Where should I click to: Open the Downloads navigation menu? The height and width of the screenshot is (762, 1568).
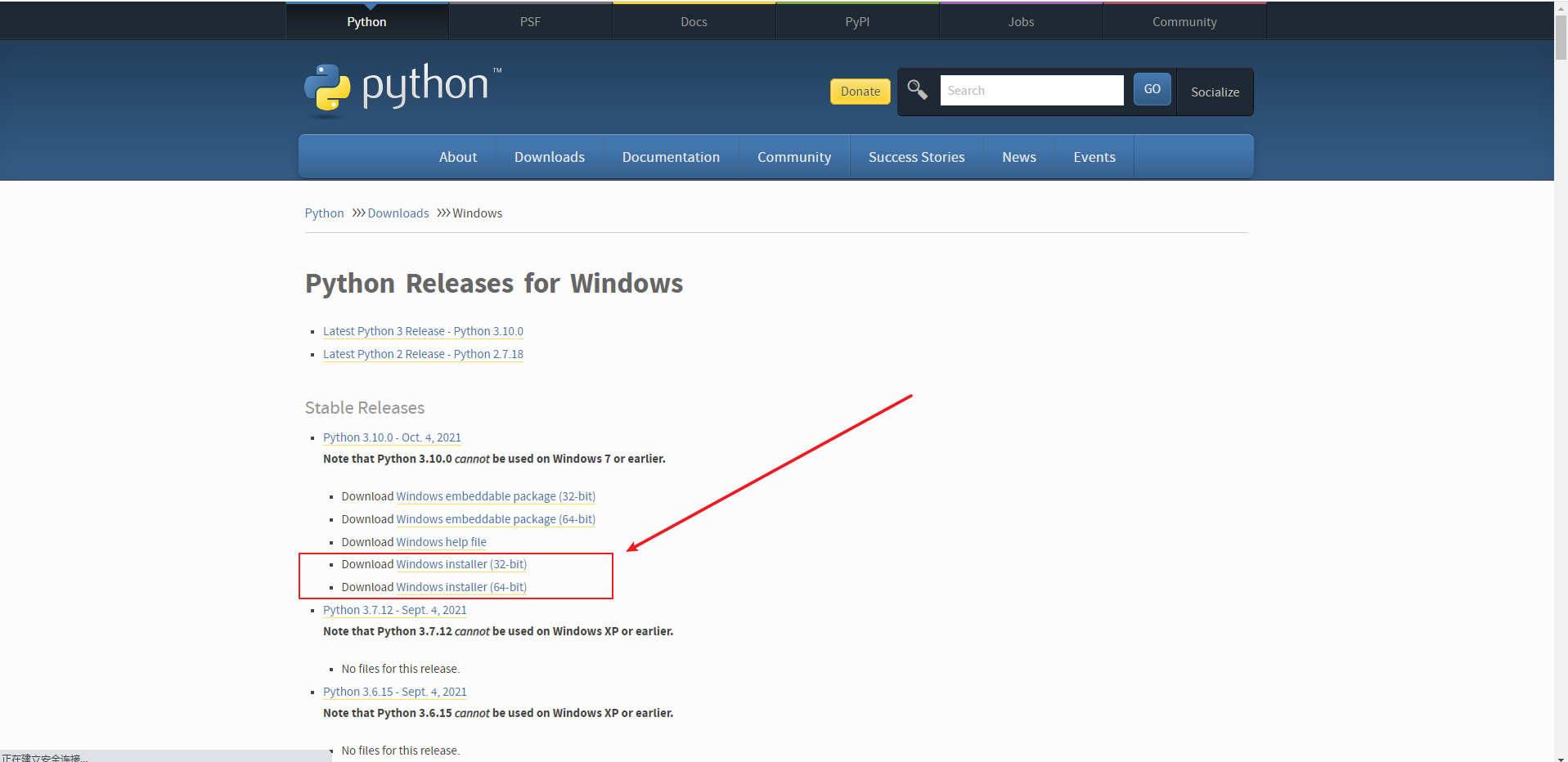coord(550,157)
